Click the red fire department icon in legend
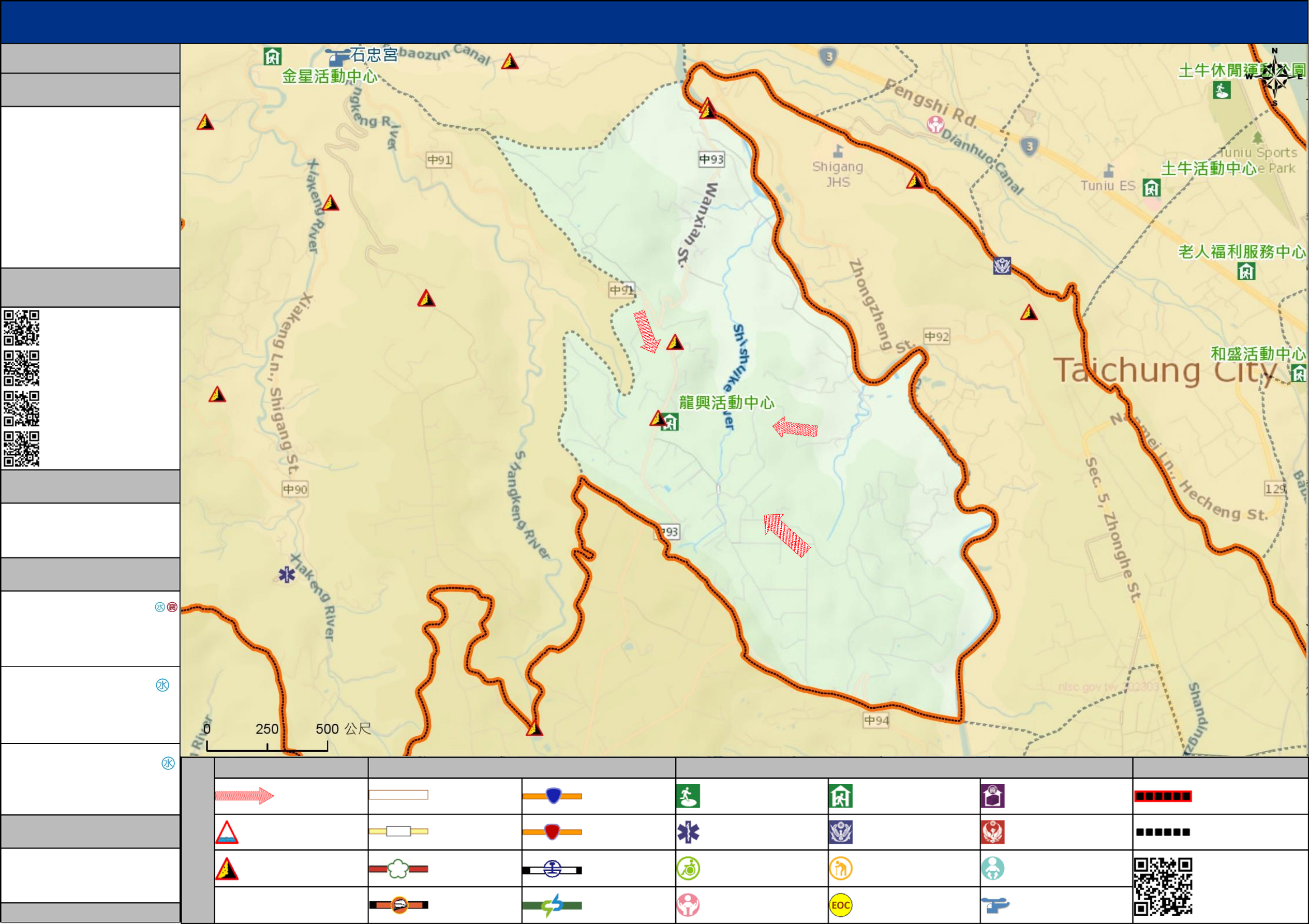The image size is (1309, 924). (x=992, y=832)
